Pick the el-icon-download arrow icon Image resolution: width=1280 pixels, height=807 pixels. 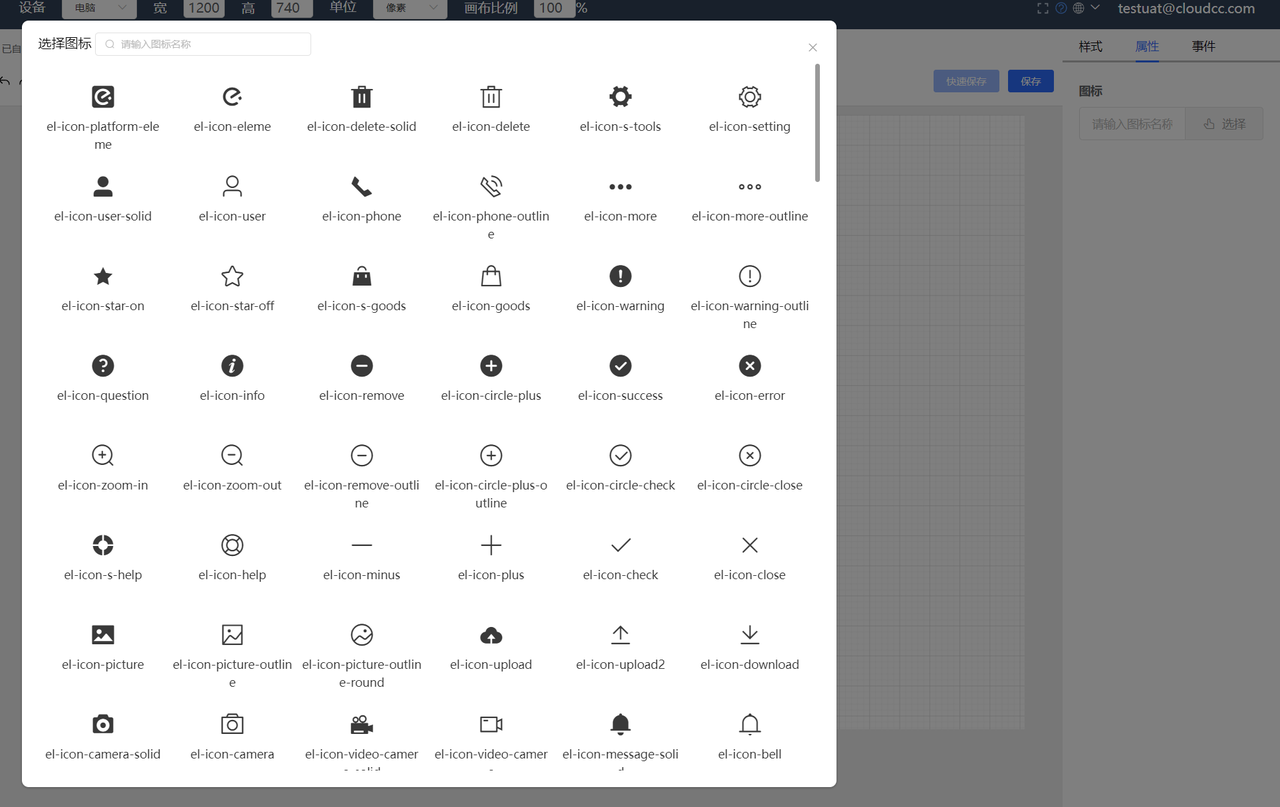749,636
